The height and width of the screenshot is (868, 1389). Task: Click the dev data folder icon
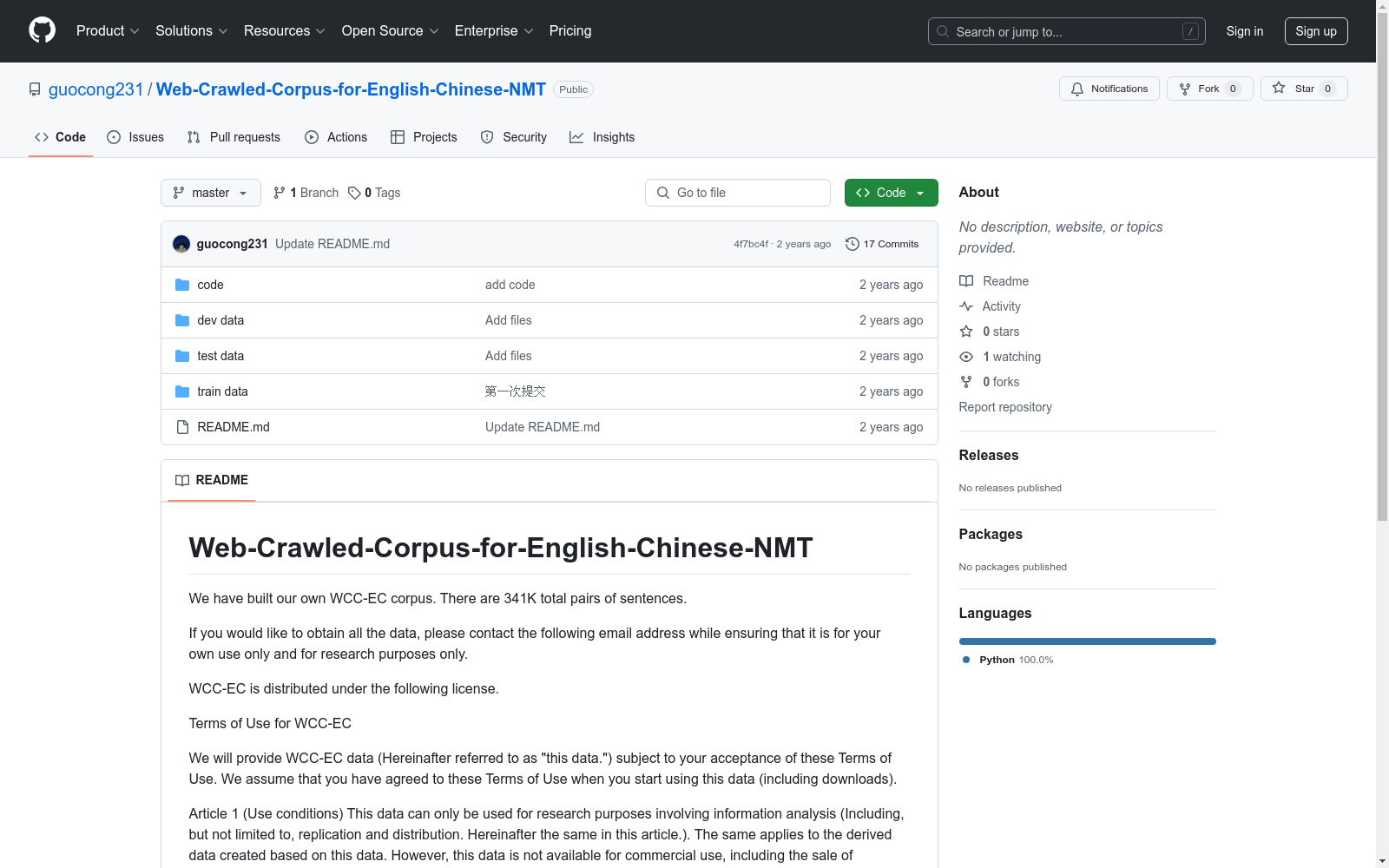point(182,320)
